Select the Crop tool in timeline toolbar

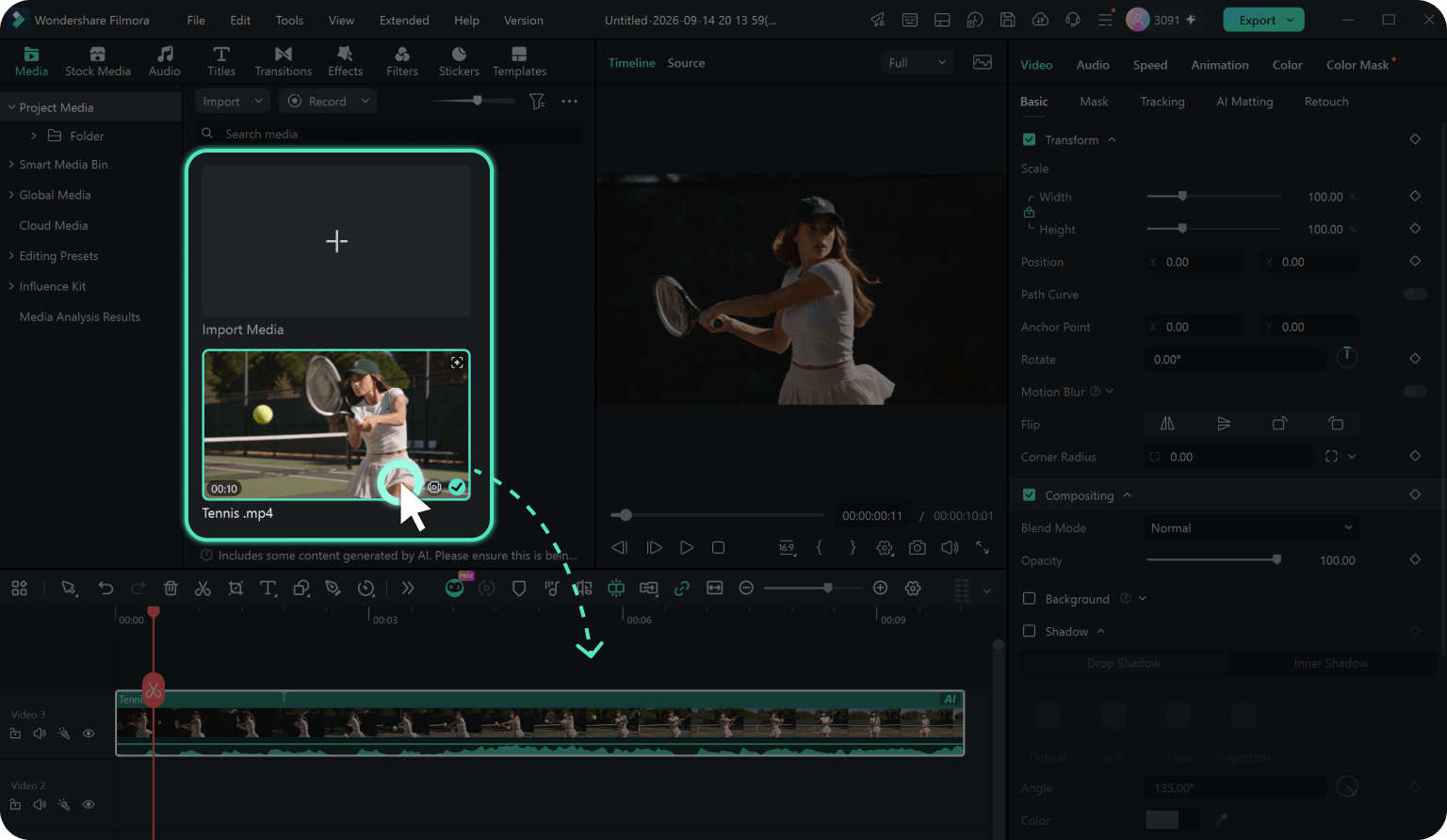(x=236, y=588)
